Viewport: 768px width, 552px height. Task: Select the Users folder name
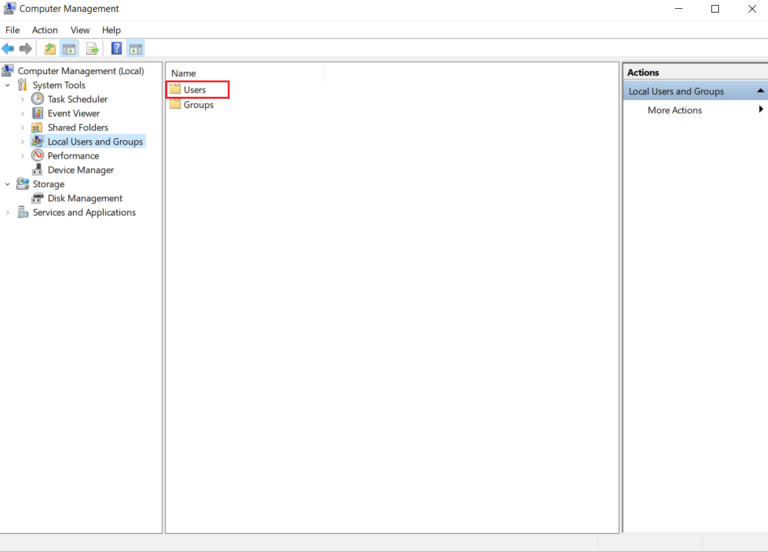point(194,90)
